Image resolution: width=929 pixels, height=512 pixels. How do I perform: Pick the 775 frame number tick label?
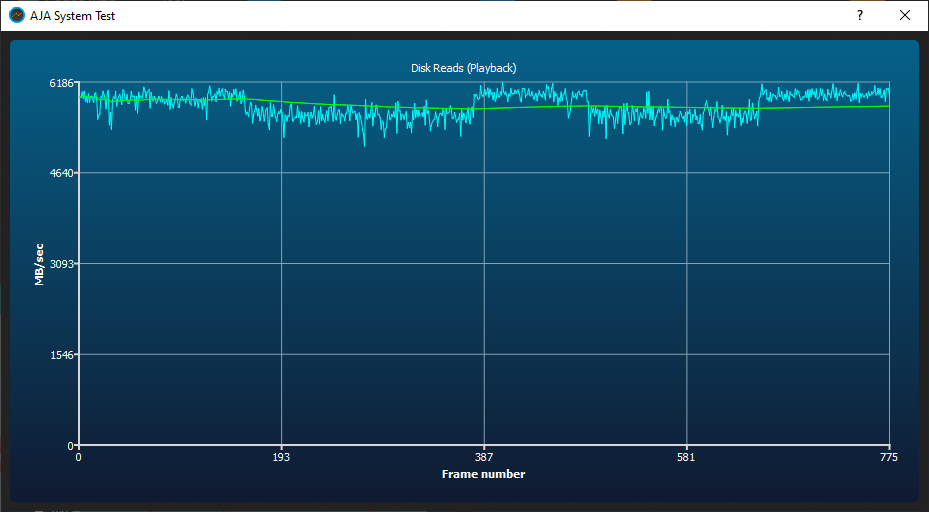point(888,458)
